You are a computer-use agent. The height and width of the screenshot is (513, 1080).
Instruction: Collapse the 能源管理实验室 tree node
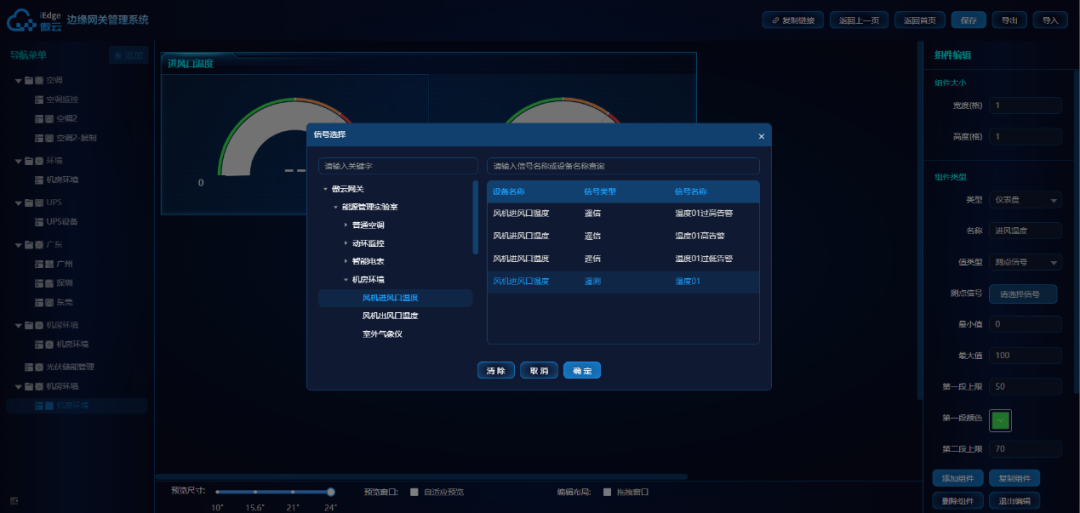tap(335, 207)
